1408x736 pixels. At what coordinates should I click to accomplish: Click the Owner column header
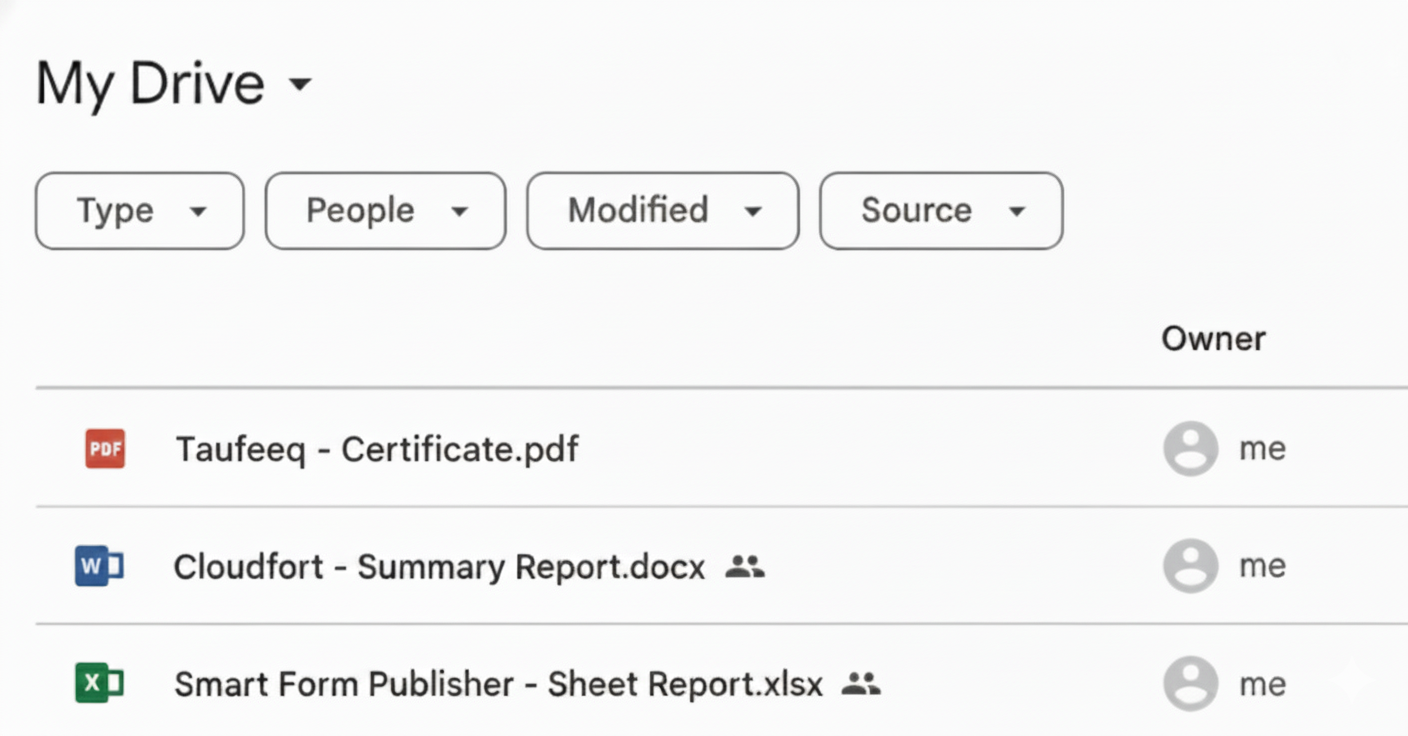point(1213,338)
